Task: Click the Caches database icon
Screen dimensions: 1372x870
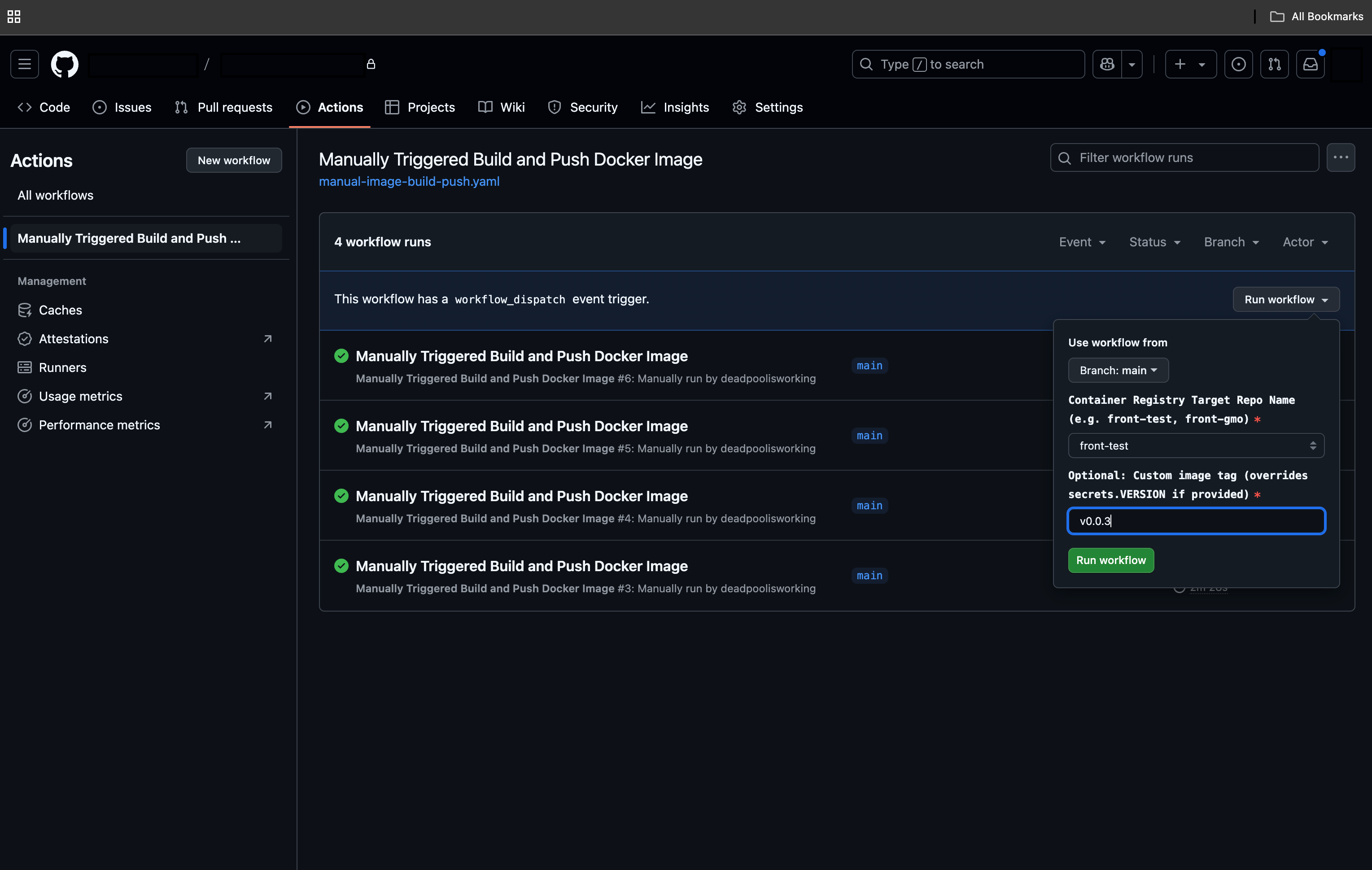Action: [x=25, y=310]
